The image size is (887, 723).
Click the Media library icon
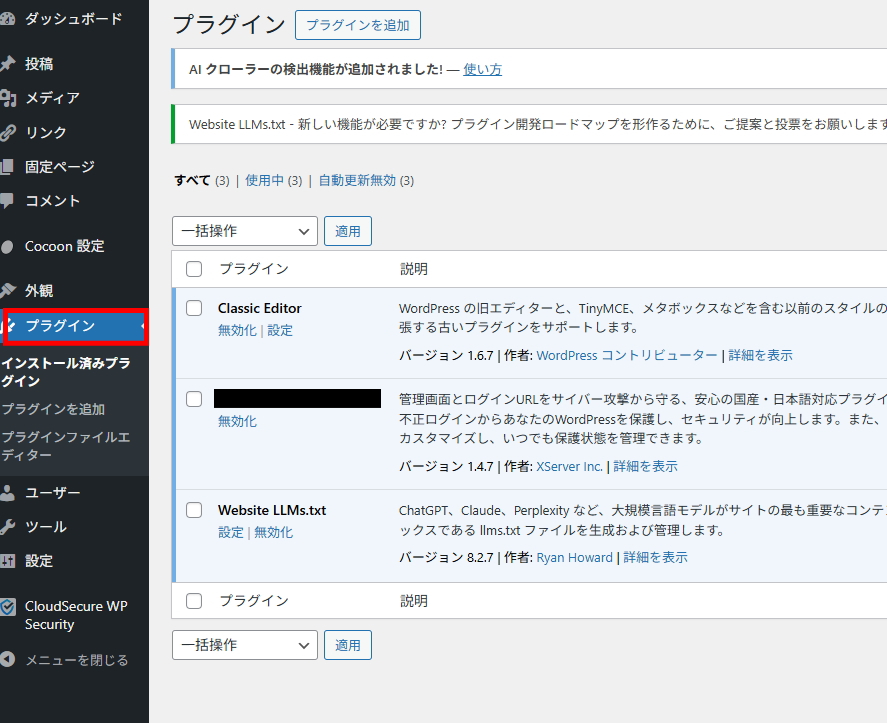pos(7,98)
